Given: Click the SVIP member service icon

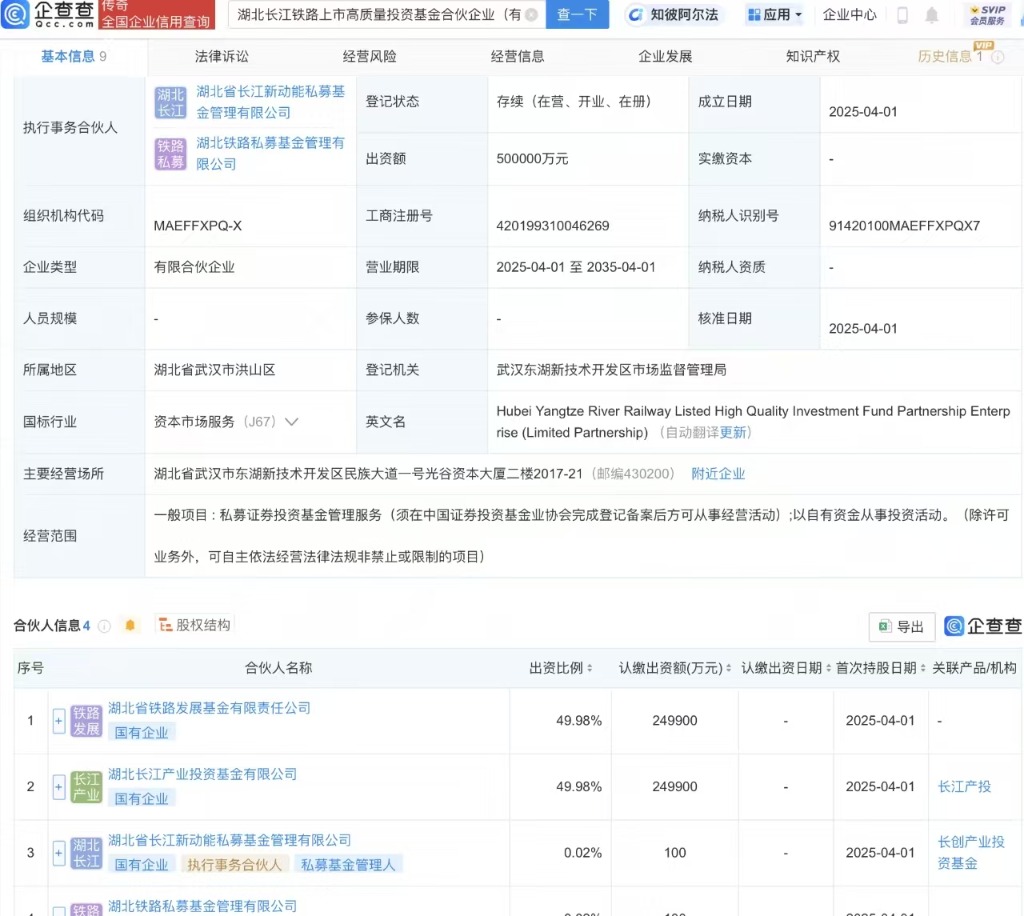Looking at the screenshot, I should pyautogui.click(x=986, y=15).
